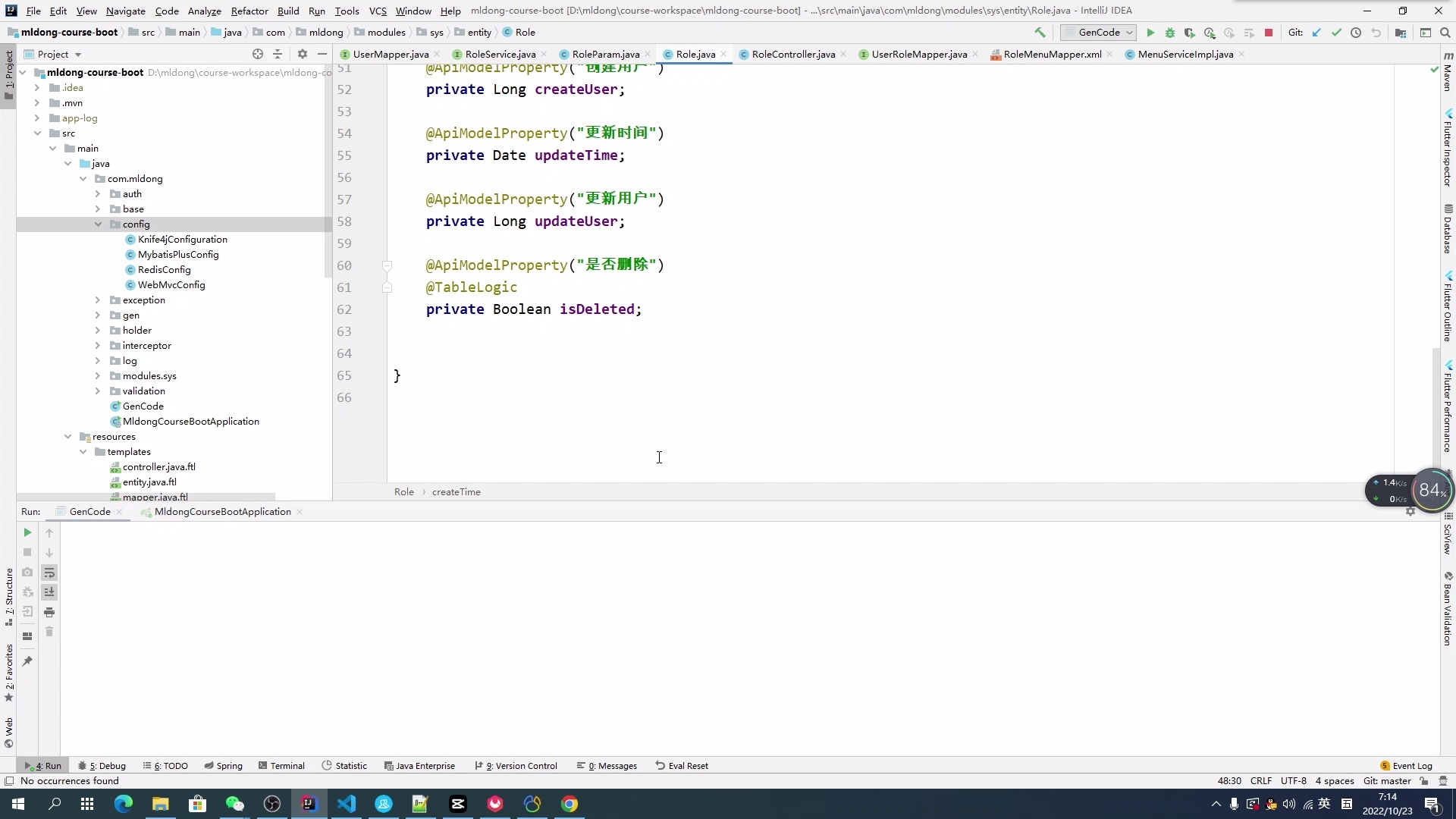Open the Event Log panel
Screen dimensions: 1456x819
1406,766
